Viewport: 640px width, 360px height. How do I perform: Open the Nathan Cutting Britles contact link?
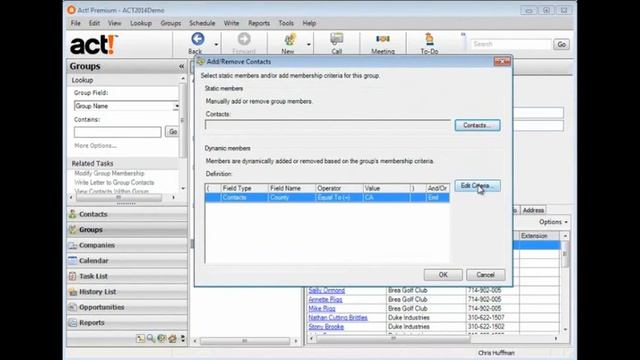click(x=338, y=318)
